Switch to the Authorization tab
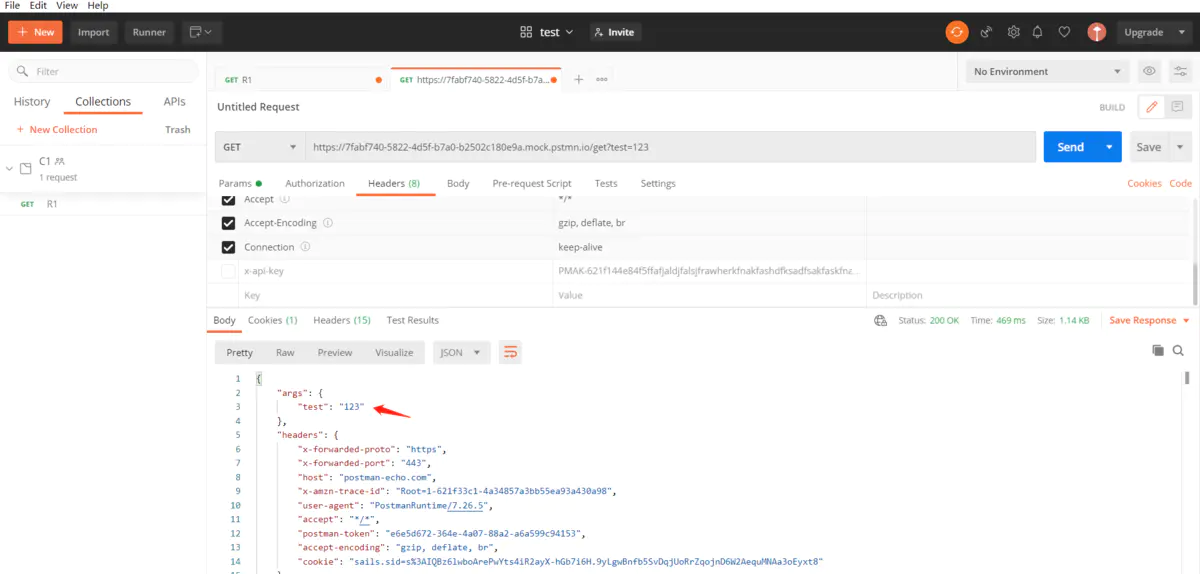The height and width of the screenshot is (574, 1200). (315, 184)
